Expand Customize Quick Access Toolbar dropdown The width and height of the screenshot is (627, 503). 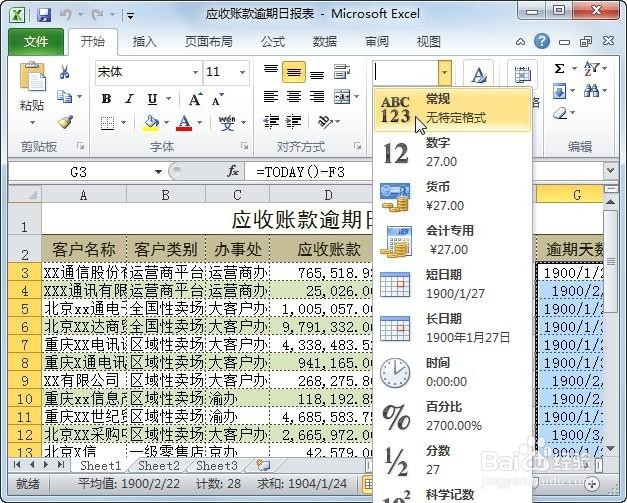pos(130,16)
